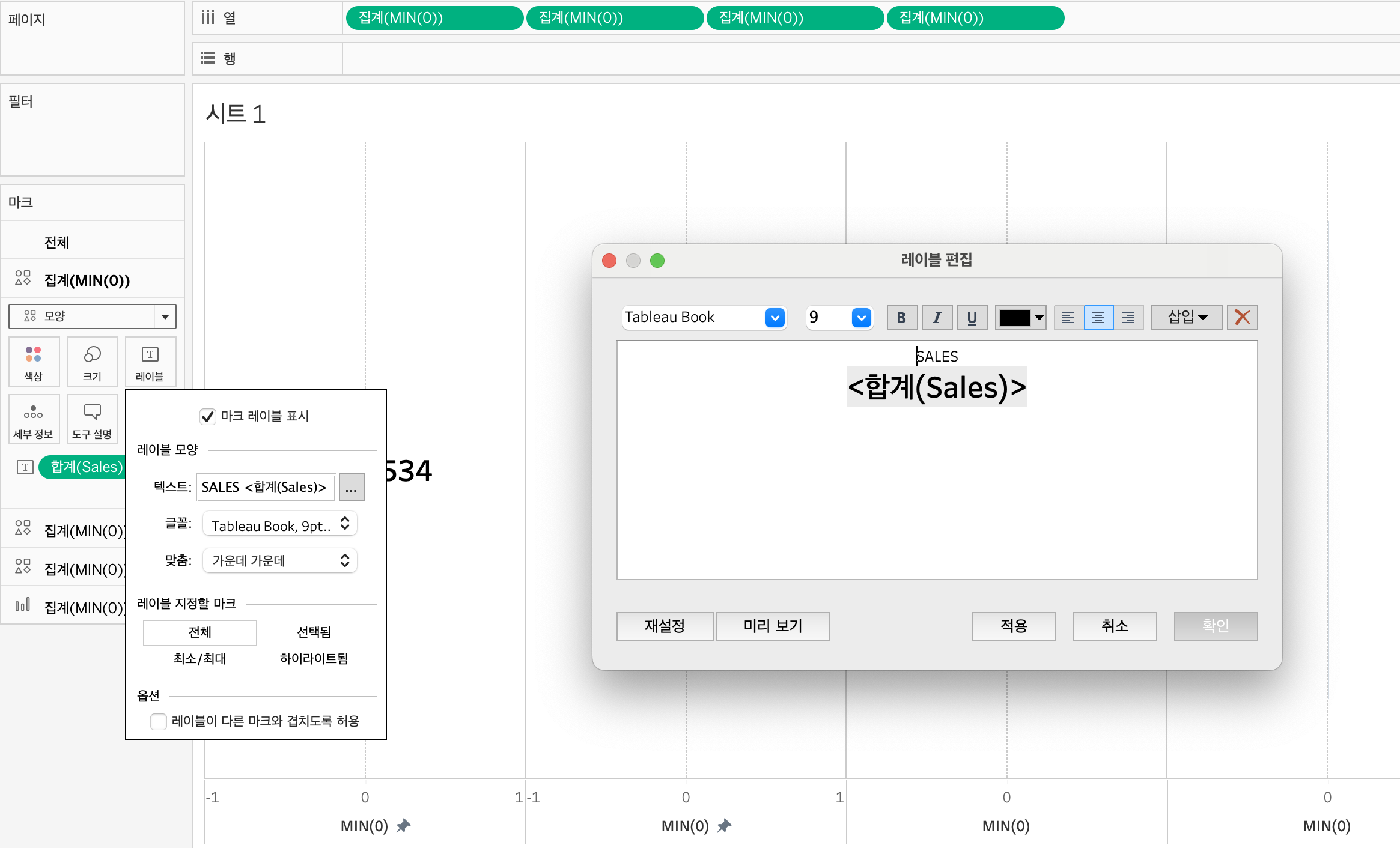The image size is (1400, 848).
Task: Click the red X clear button
Action: coord(1242,318)
